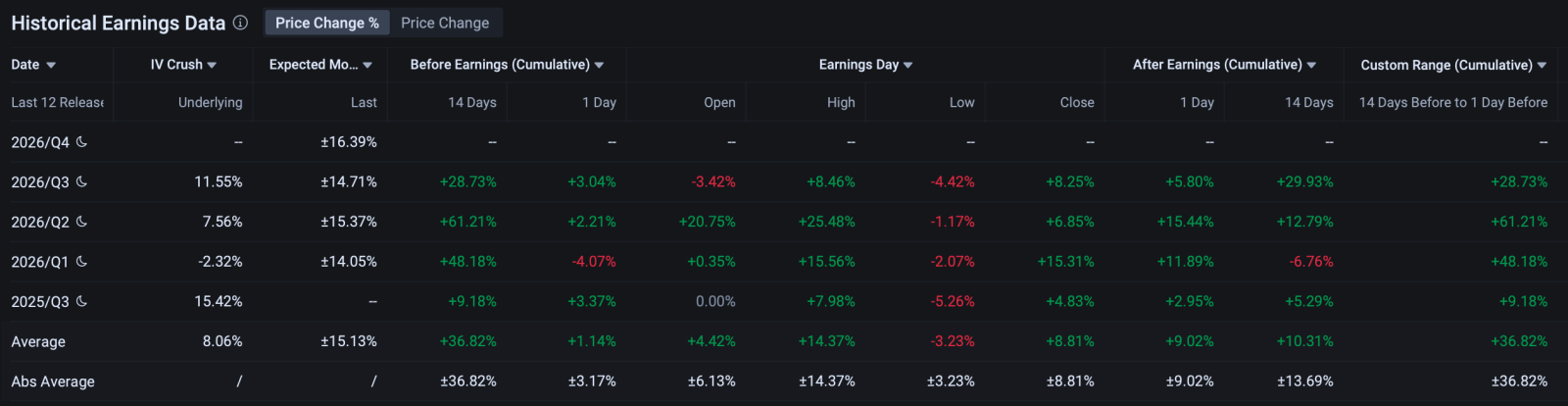Image resolution: width=1568 pixels, height=406 pixels.
Task: Click the -3.42% open value
Action: coord(713,181)
